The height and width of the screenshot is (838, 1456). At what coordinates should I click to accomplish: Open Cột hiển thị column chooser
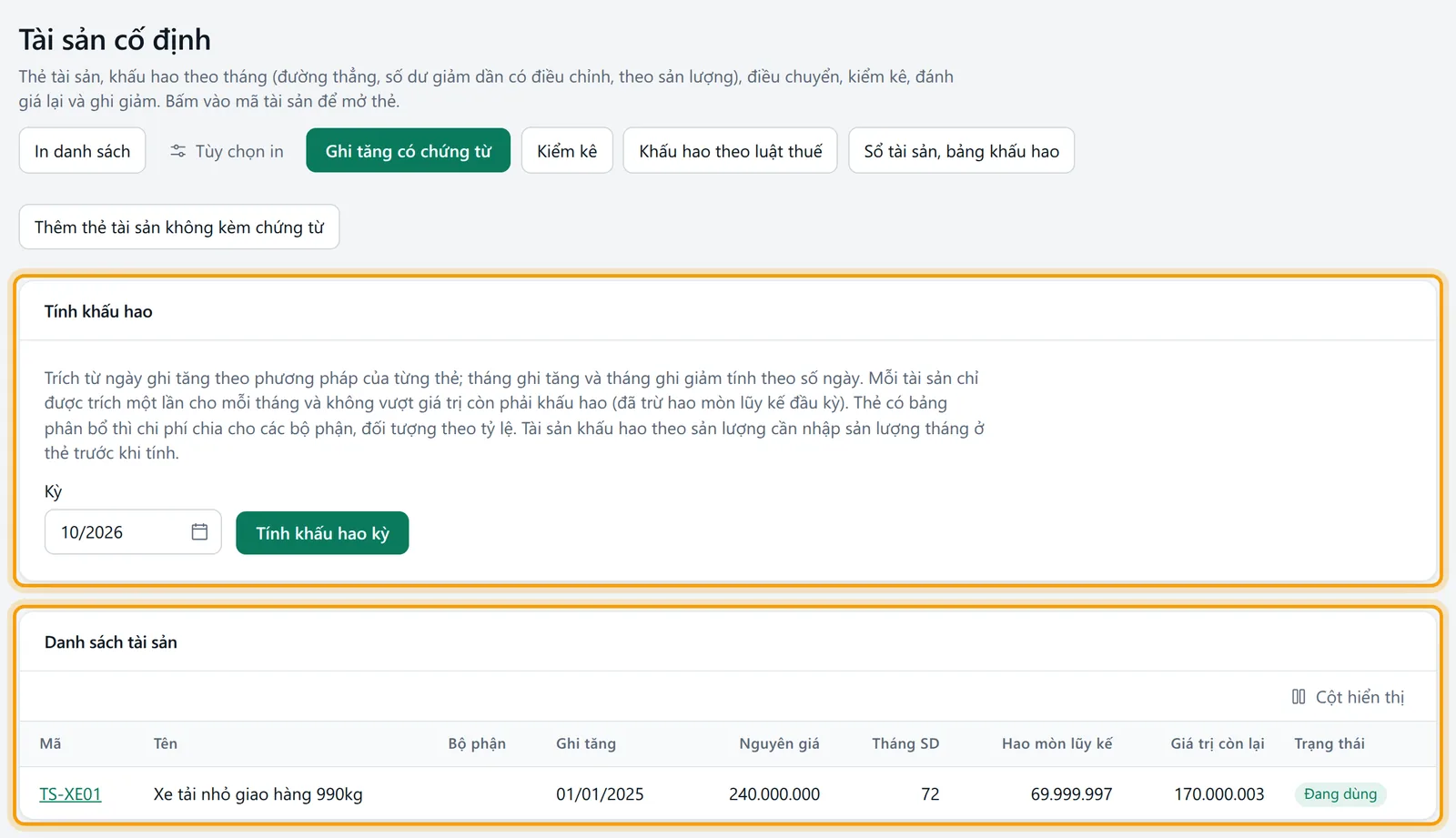[x=1348, y=697]
